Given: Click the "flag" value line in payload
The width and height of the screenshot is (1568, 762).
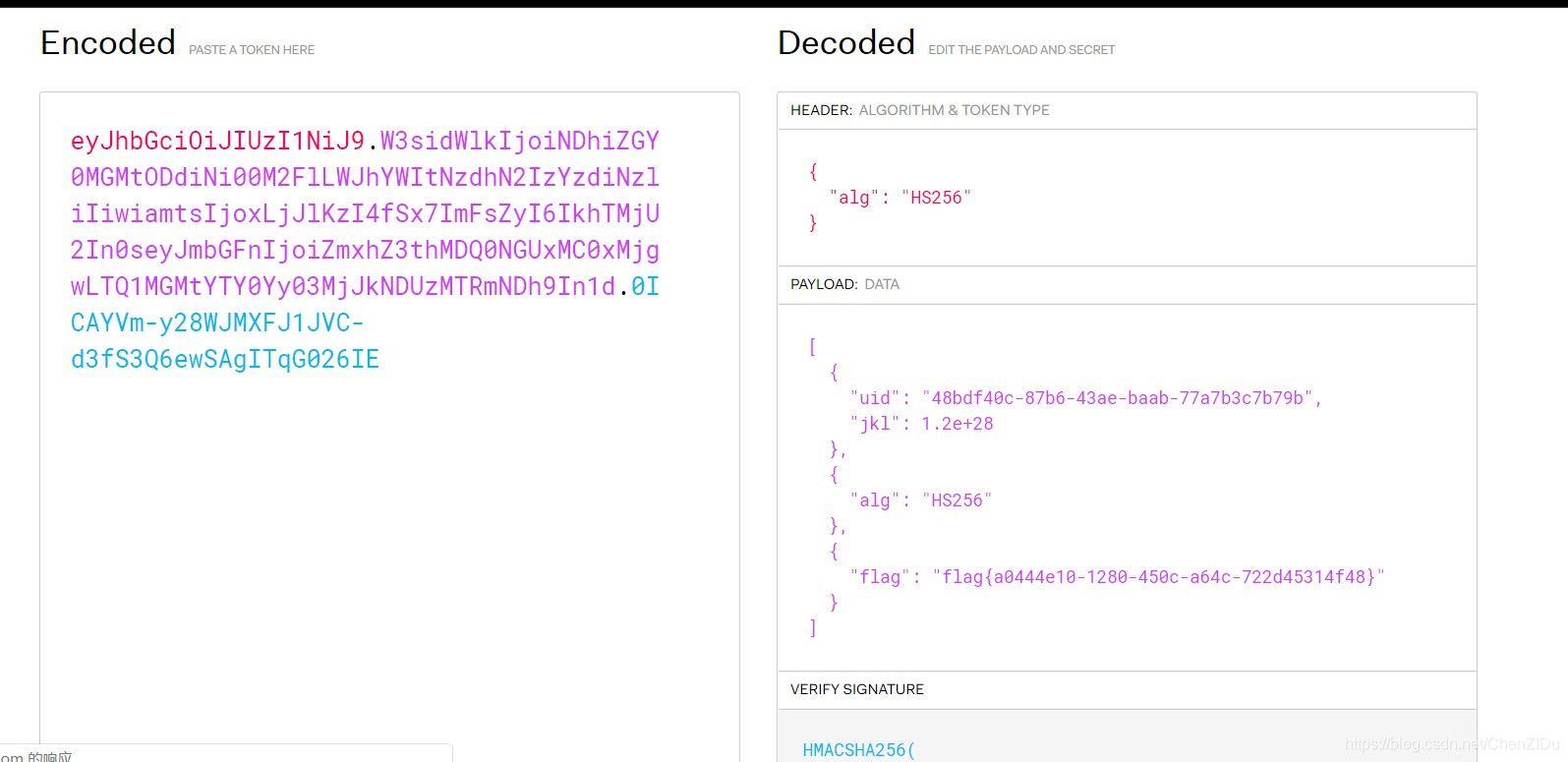Looking at the screenshot, I should 1118,577.
